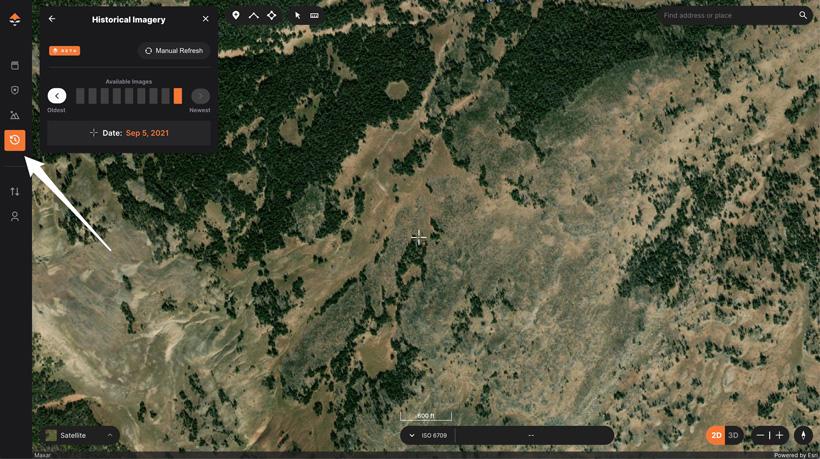Select the sixth available image bar
Screen dimensions: 820x459
coord(141,96)
